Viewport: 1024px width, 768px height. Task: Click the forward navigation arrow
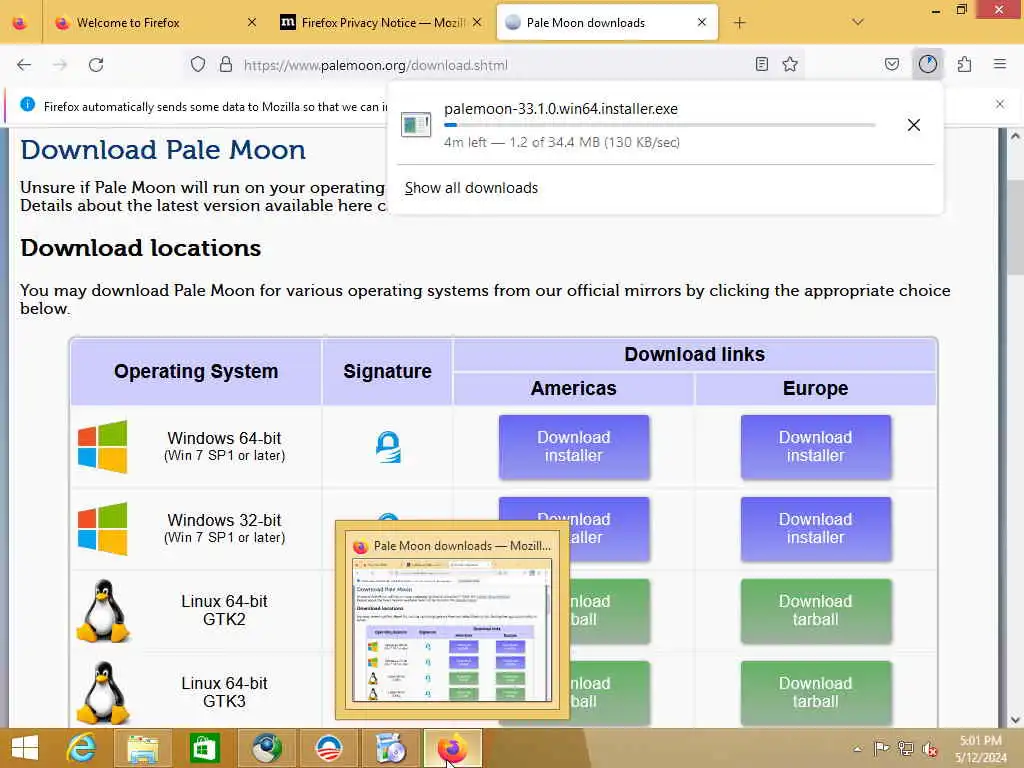(60, 65)
